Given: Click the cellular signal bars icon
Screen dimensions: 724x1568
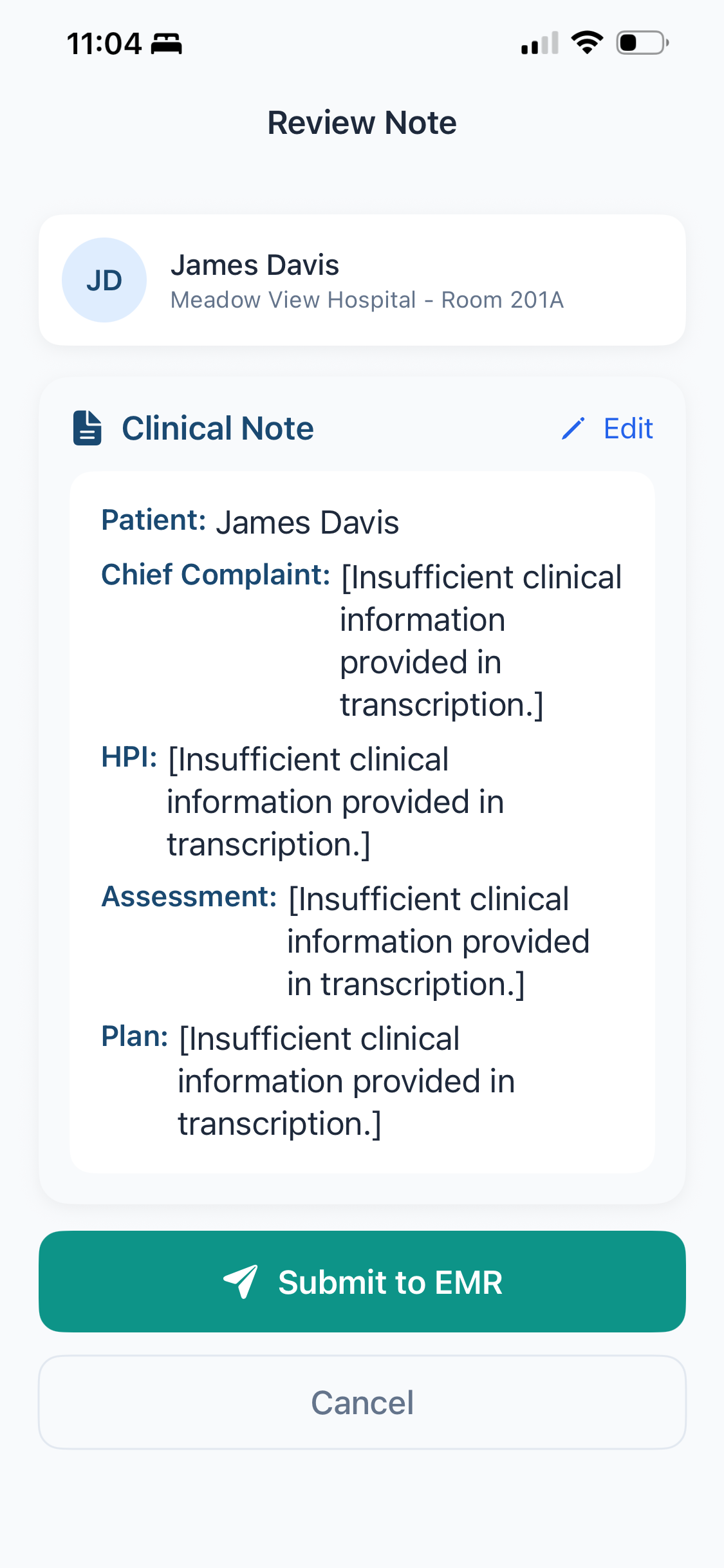Looking at the screenshot, I should pyautogui.click(x=538, y=42).
